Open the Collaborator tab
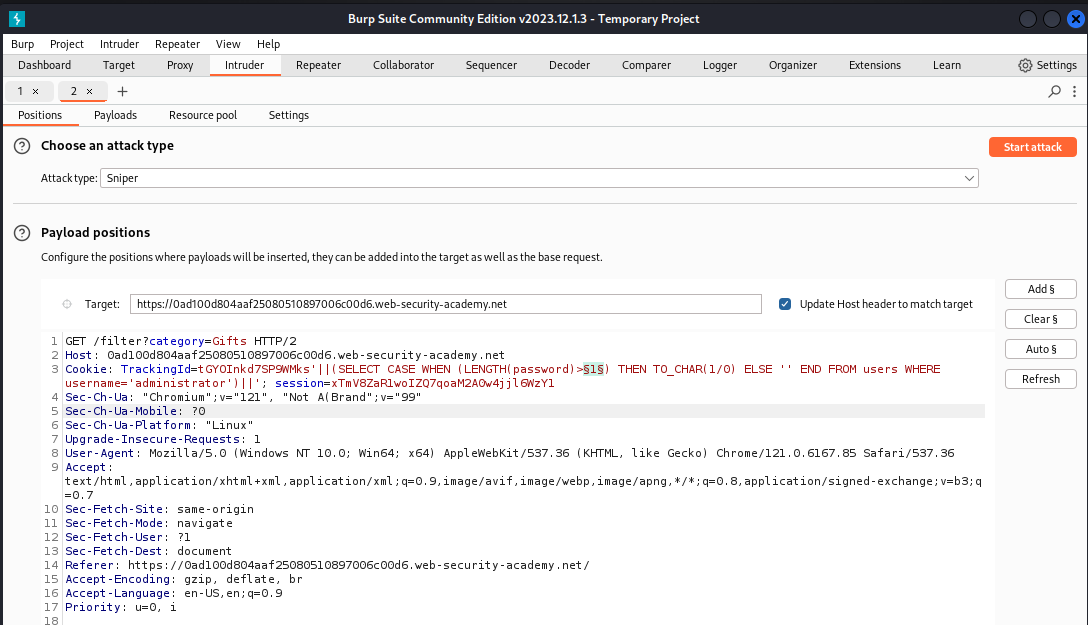1088x625 pixels. (403, 65)
